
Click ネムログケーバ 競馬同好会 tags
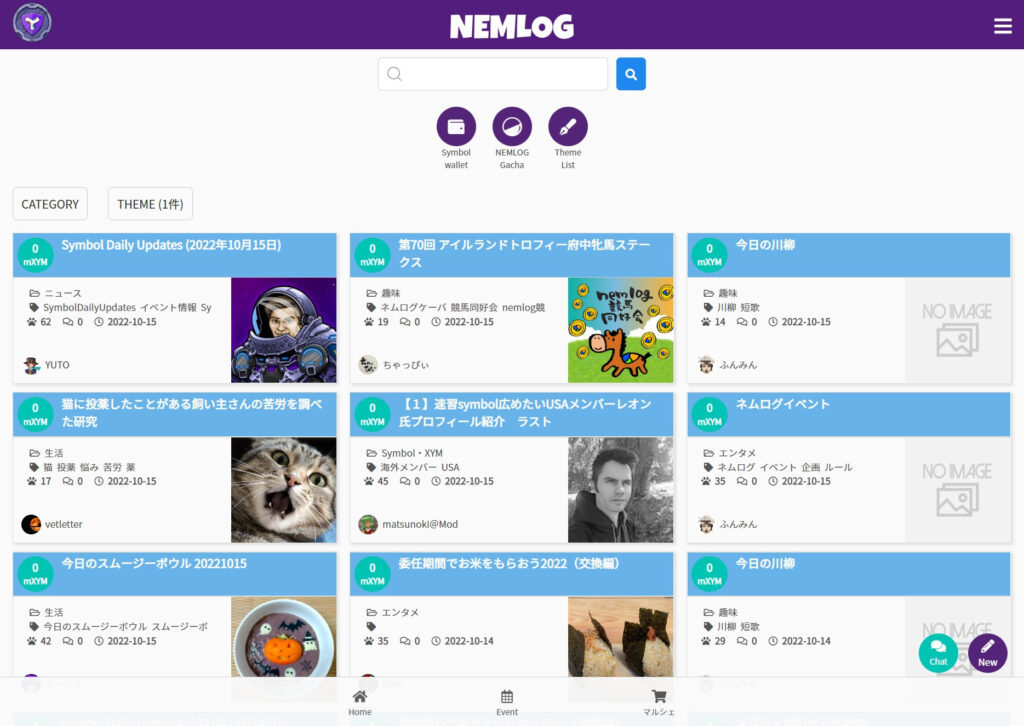(463, 308)
